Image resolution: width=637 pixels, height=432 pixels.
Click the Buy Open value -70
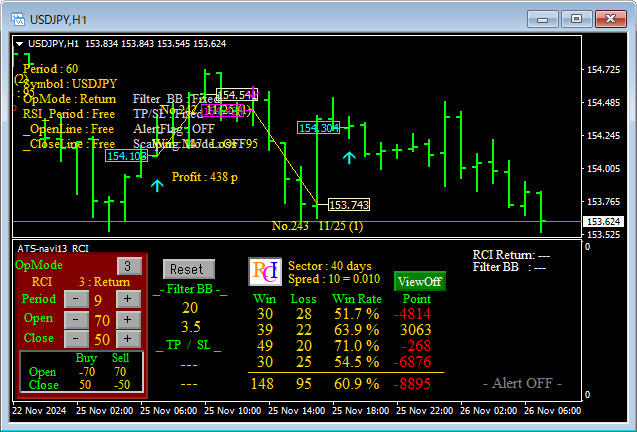tap(87, 371)
